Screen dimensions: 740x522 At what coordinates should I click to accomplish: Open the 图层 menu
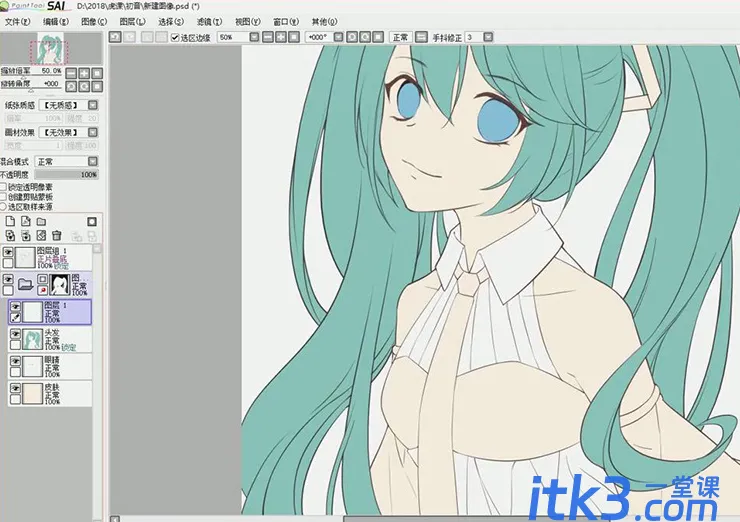pyautogui.click(x=132, y=22)
